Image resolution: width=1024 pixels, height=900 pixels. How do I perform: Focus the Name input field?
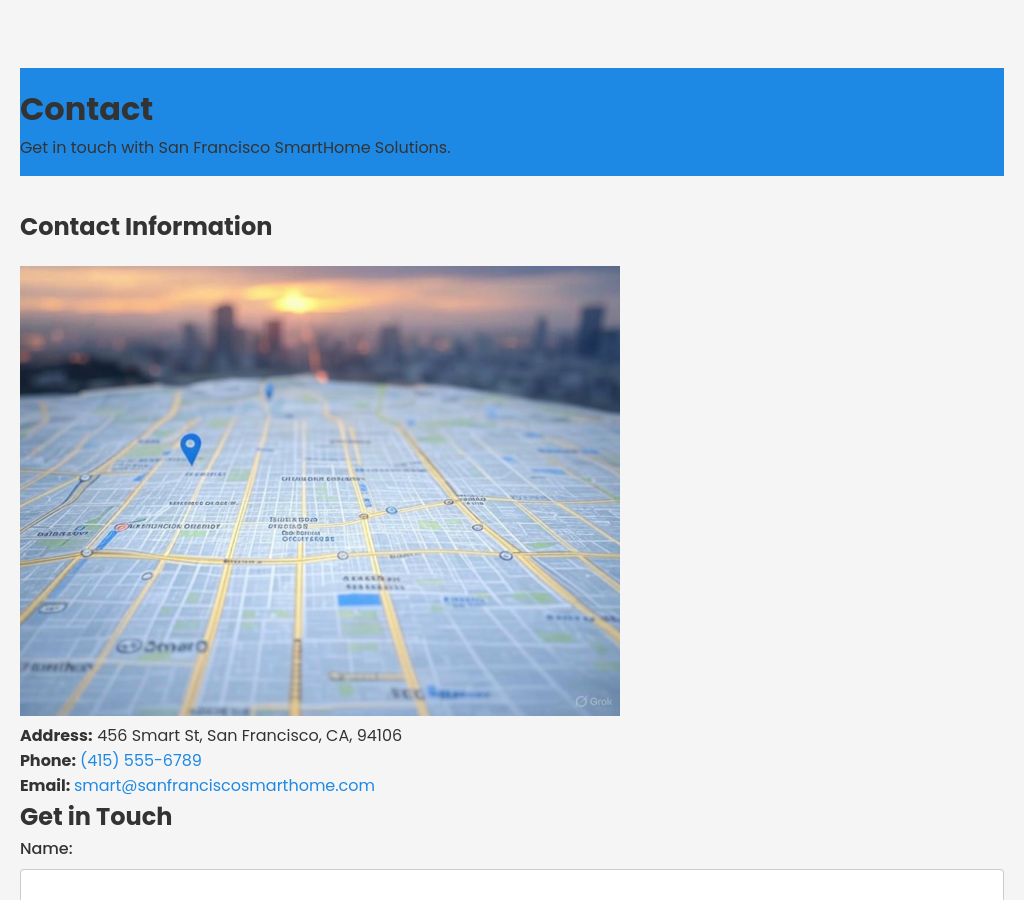[512, 884]
